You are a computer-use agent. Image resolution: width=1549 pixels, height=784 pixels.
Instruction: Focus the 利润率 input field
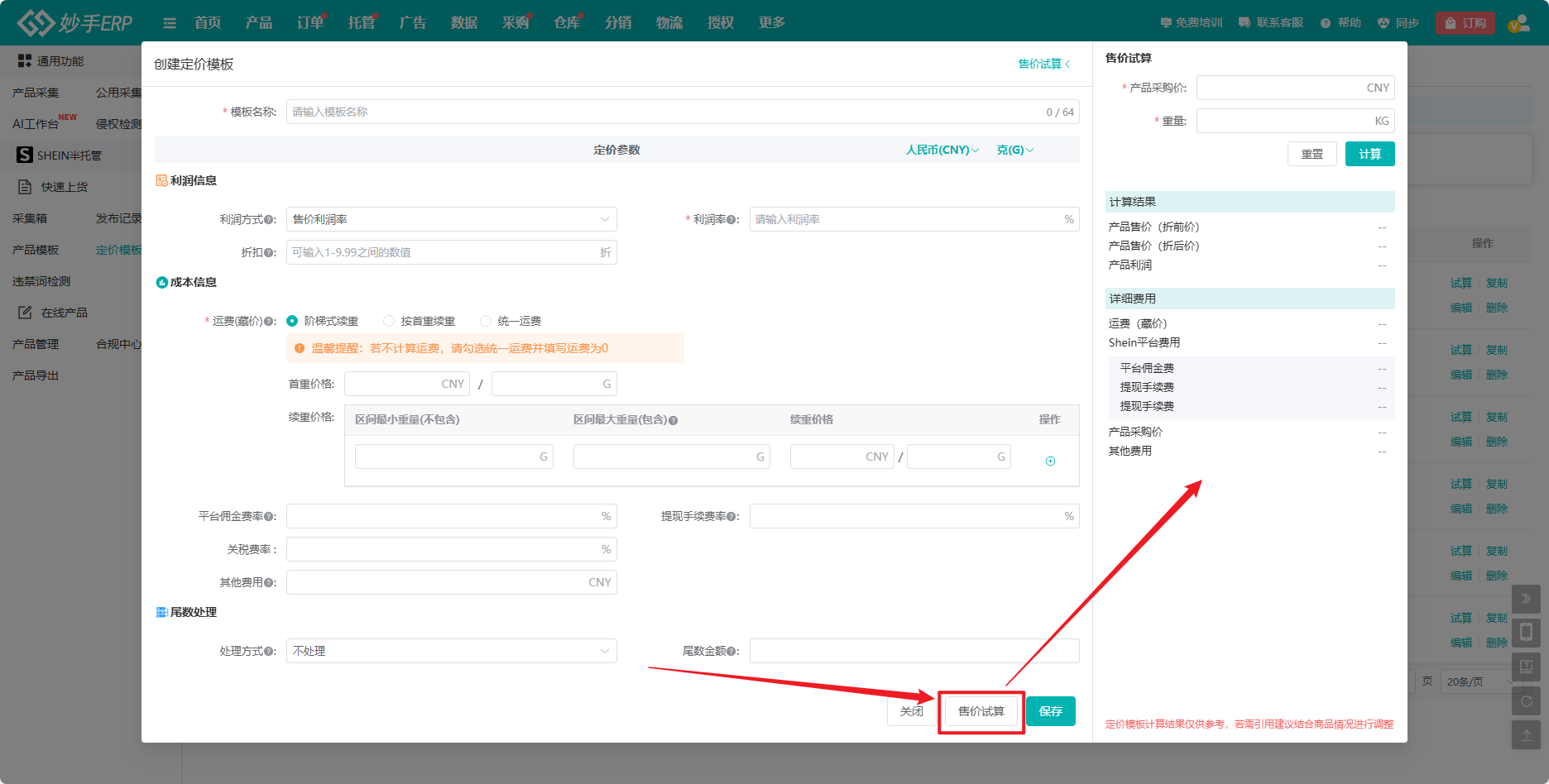914,219
